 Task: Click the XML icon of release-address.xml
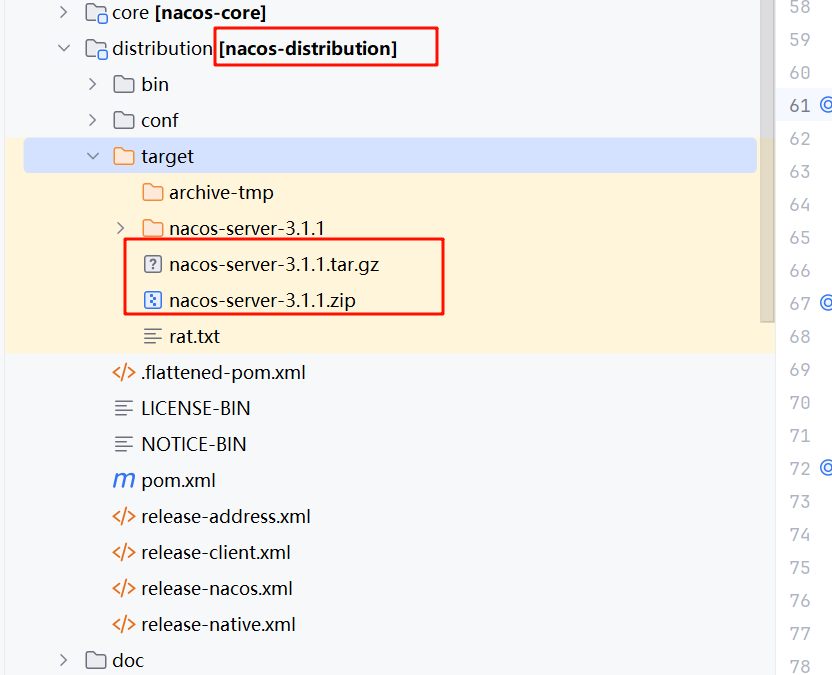point(124,516)
